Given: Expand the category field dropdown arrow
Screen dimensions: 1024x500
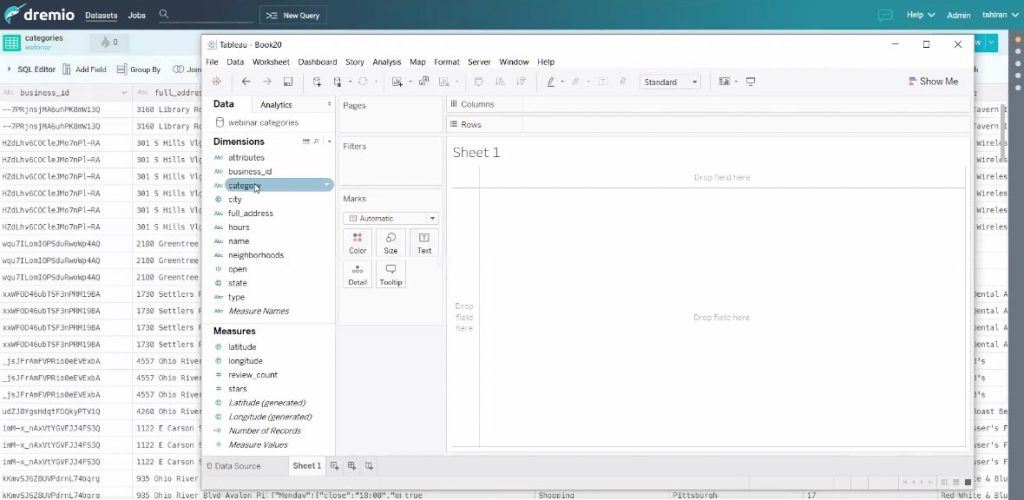Looking at the screenshot, I should pyautogui.click(x=327, y=185).
